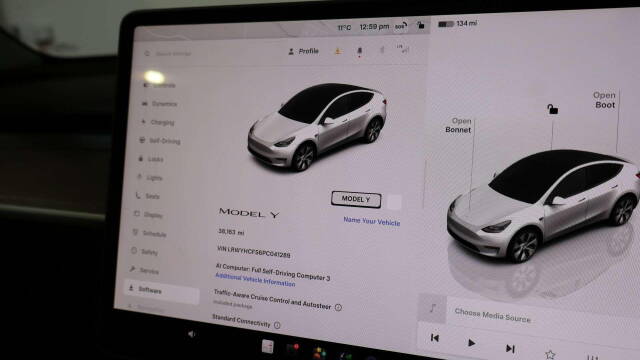Viewport: 640px width, 360px height.
Task: Open the Locks settings tab
Action: [x=151, y=159]
